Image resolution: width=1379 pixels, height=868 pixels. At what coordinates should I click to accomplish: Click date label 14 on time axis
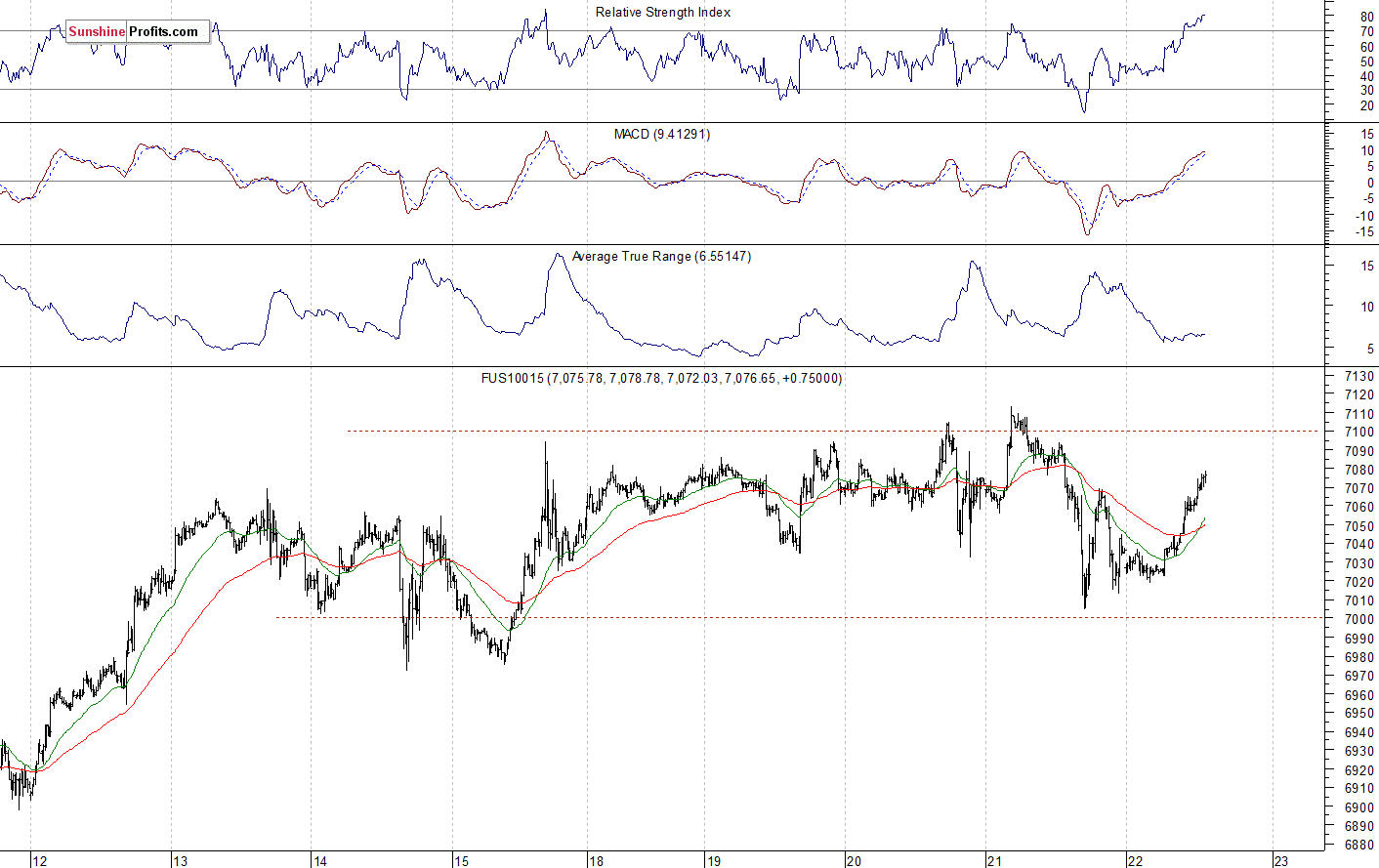320,860
